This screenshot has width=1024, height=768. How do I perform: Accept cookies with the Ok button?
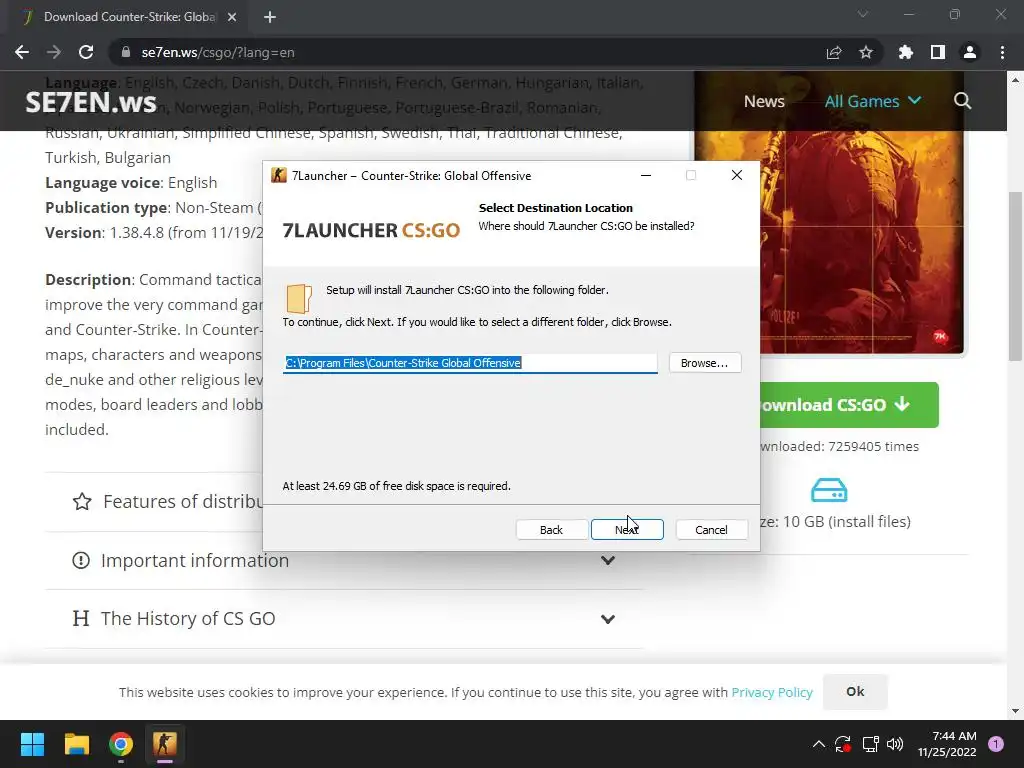click(855, 692)
